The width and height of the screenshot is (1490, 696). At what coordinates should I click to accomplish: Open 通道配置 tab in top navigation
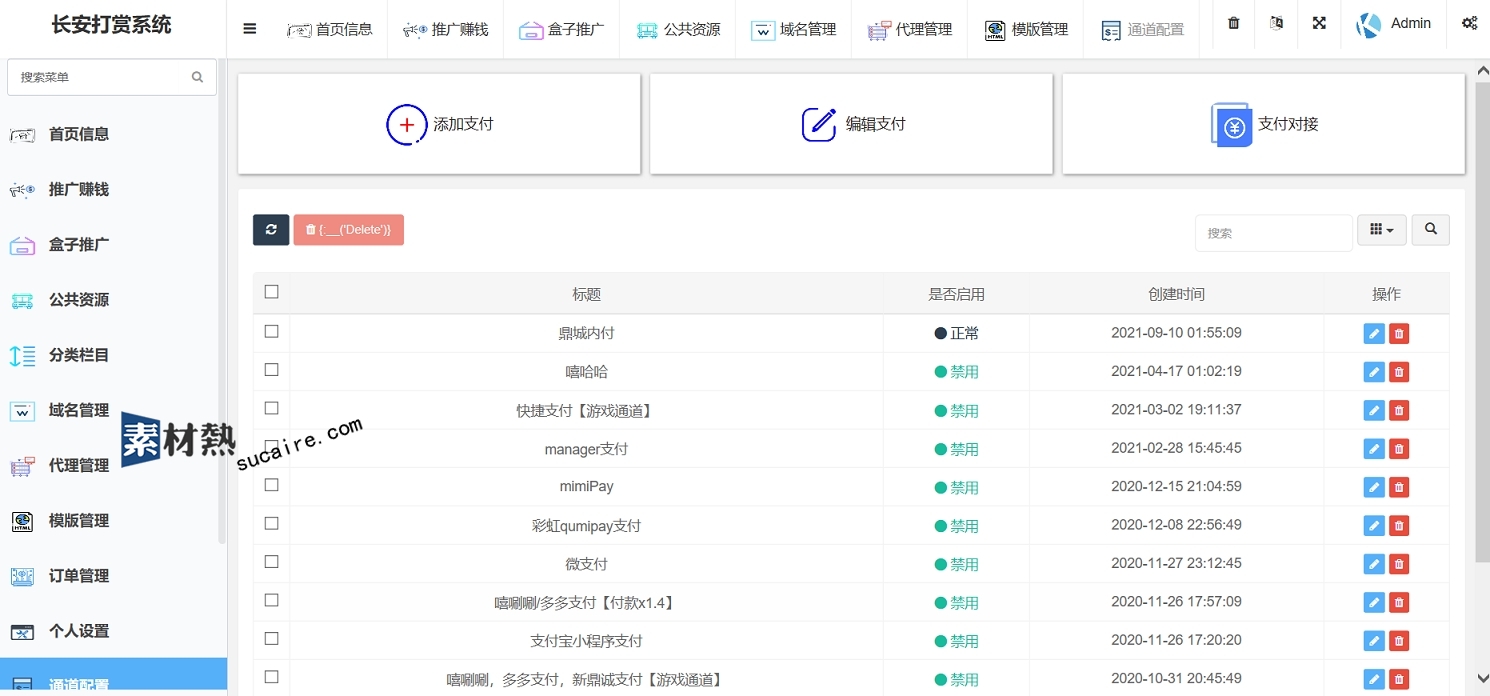(x=1141, y=30)
